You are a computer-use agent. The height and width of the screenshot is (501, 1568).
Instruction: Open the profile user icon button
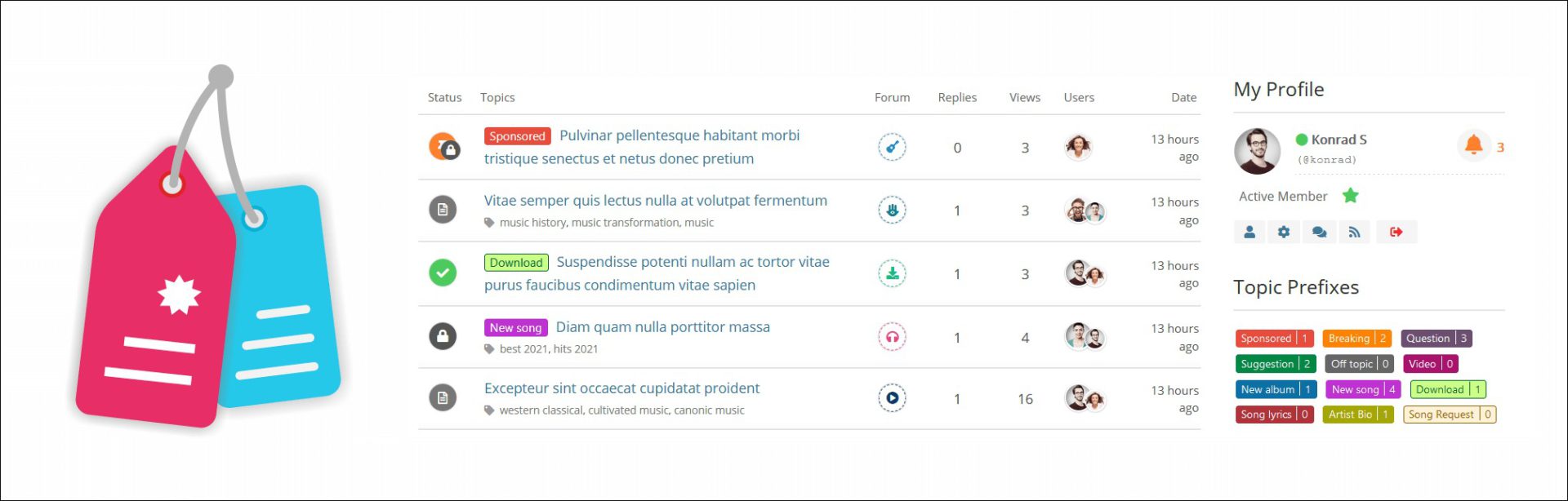tap(1249, 233)
